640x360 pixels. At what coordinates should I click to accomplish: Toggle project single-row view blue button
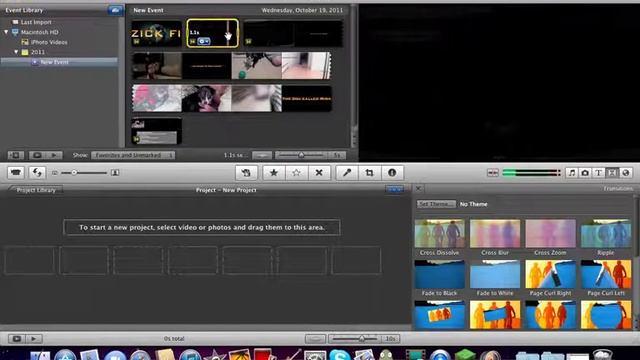394,189
